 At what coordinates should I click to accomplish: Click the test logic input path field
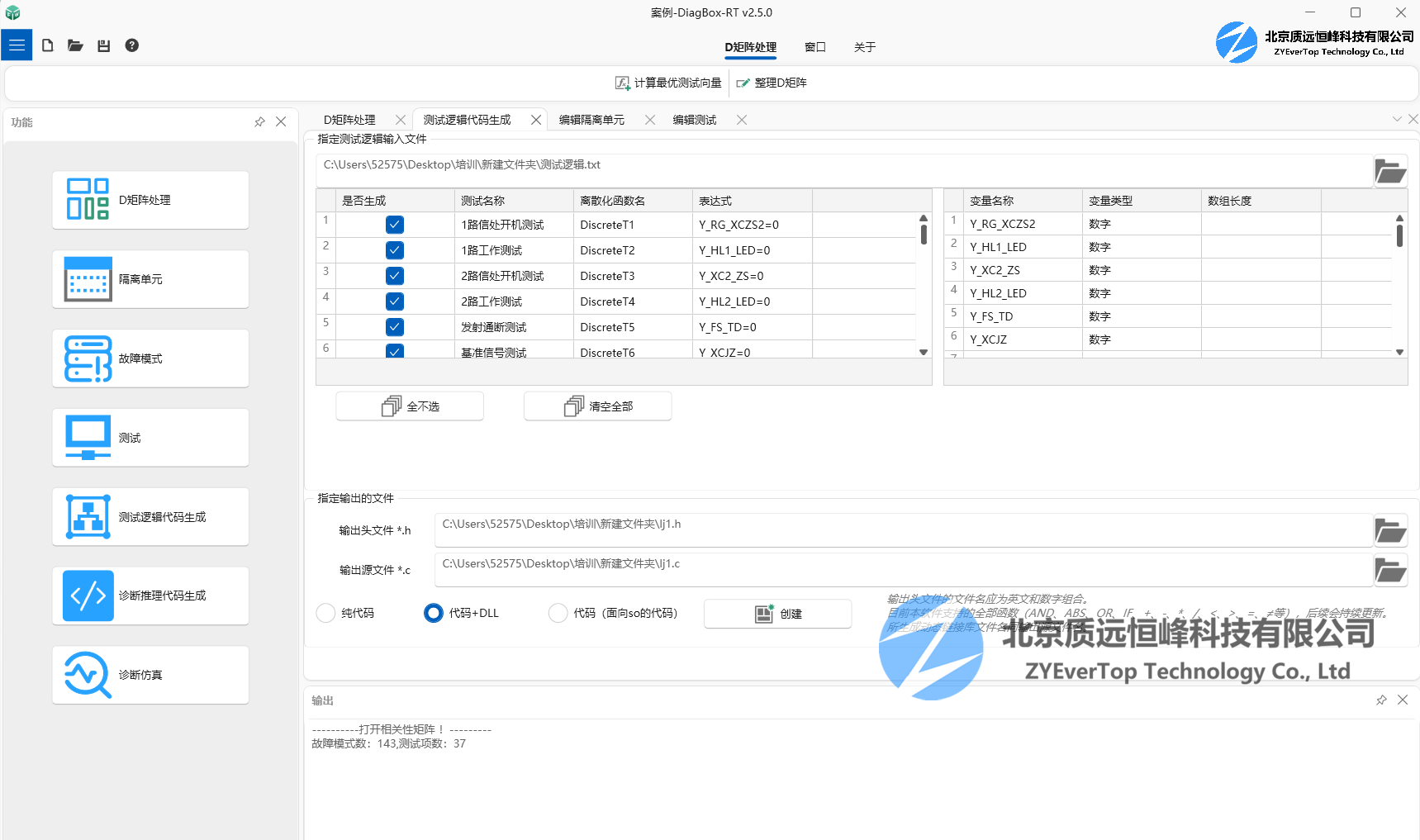click(844, 171)
